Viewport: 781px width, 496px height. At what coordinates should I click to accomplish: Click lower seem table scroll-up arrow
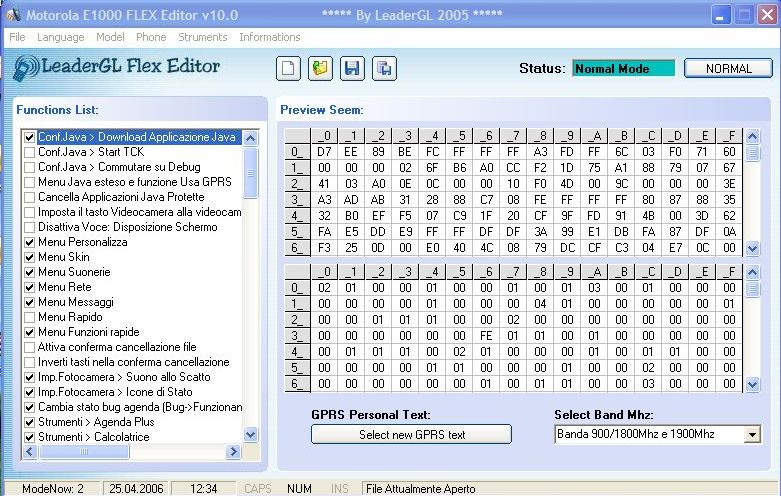tap(752, 272)
